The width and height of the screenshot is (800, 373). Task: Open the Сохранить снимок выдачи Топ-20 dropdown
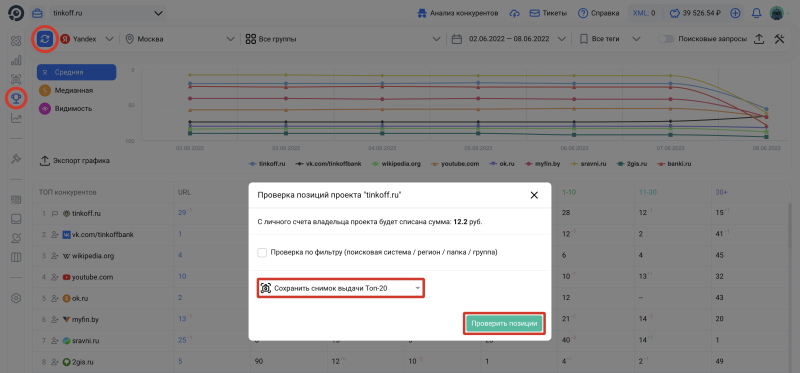[341, 288]
